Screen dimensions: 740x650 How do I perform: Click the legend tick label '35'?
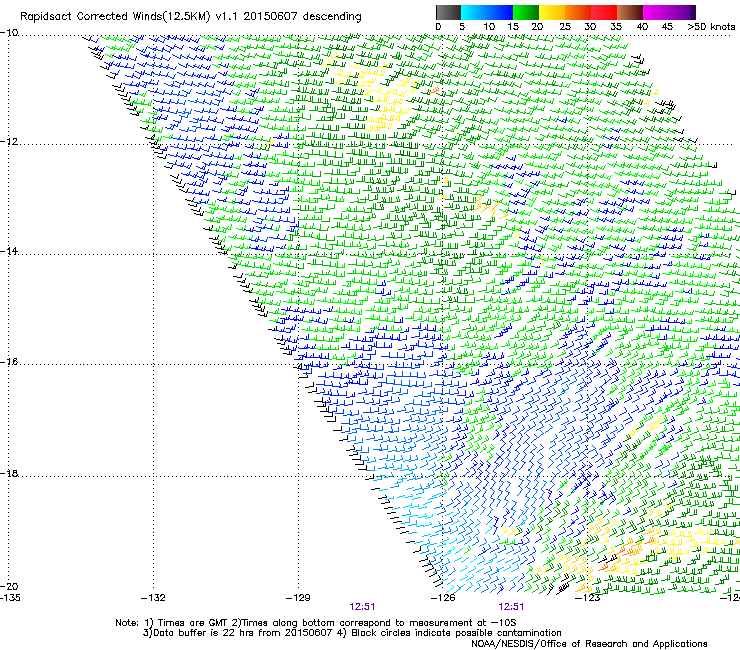[x=616, y=27]
